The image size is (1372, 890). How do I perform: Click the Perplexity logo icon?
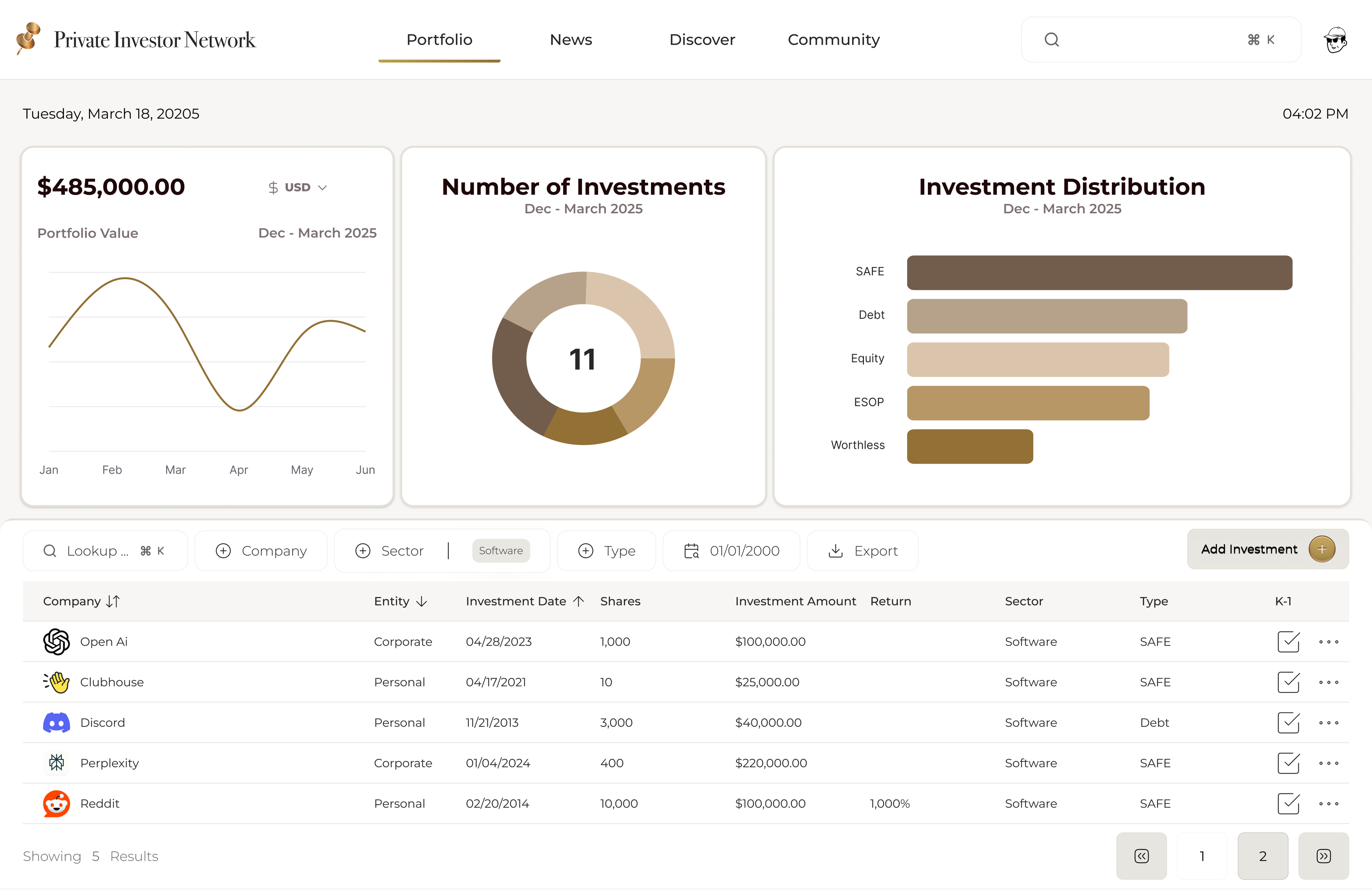56,762
